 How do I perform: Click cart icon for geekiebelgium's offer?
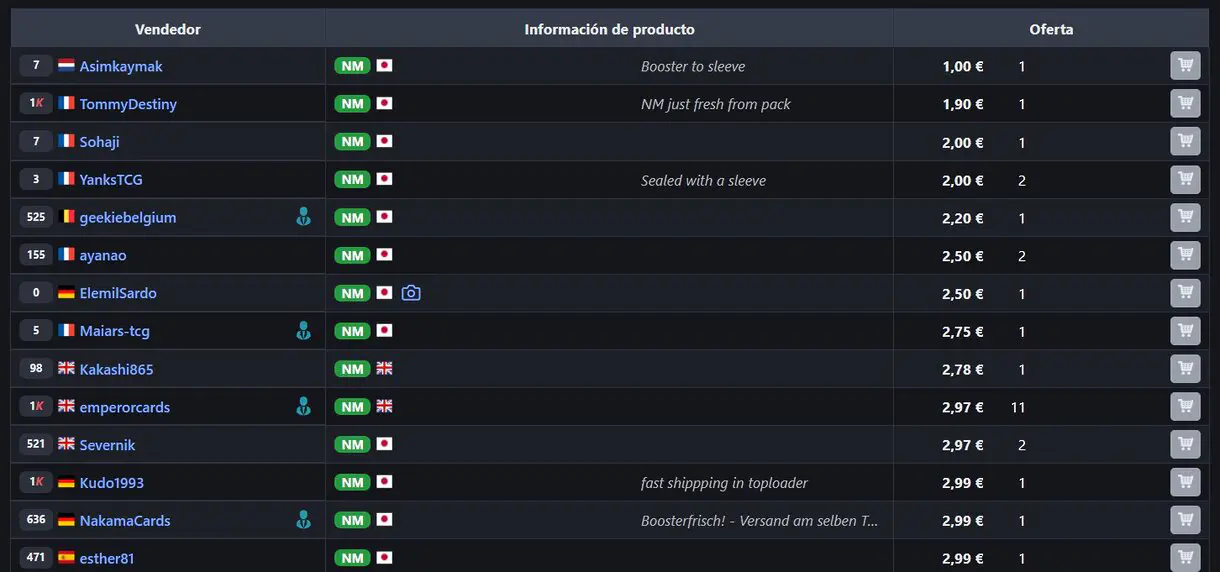click(x=1185, y=218)
